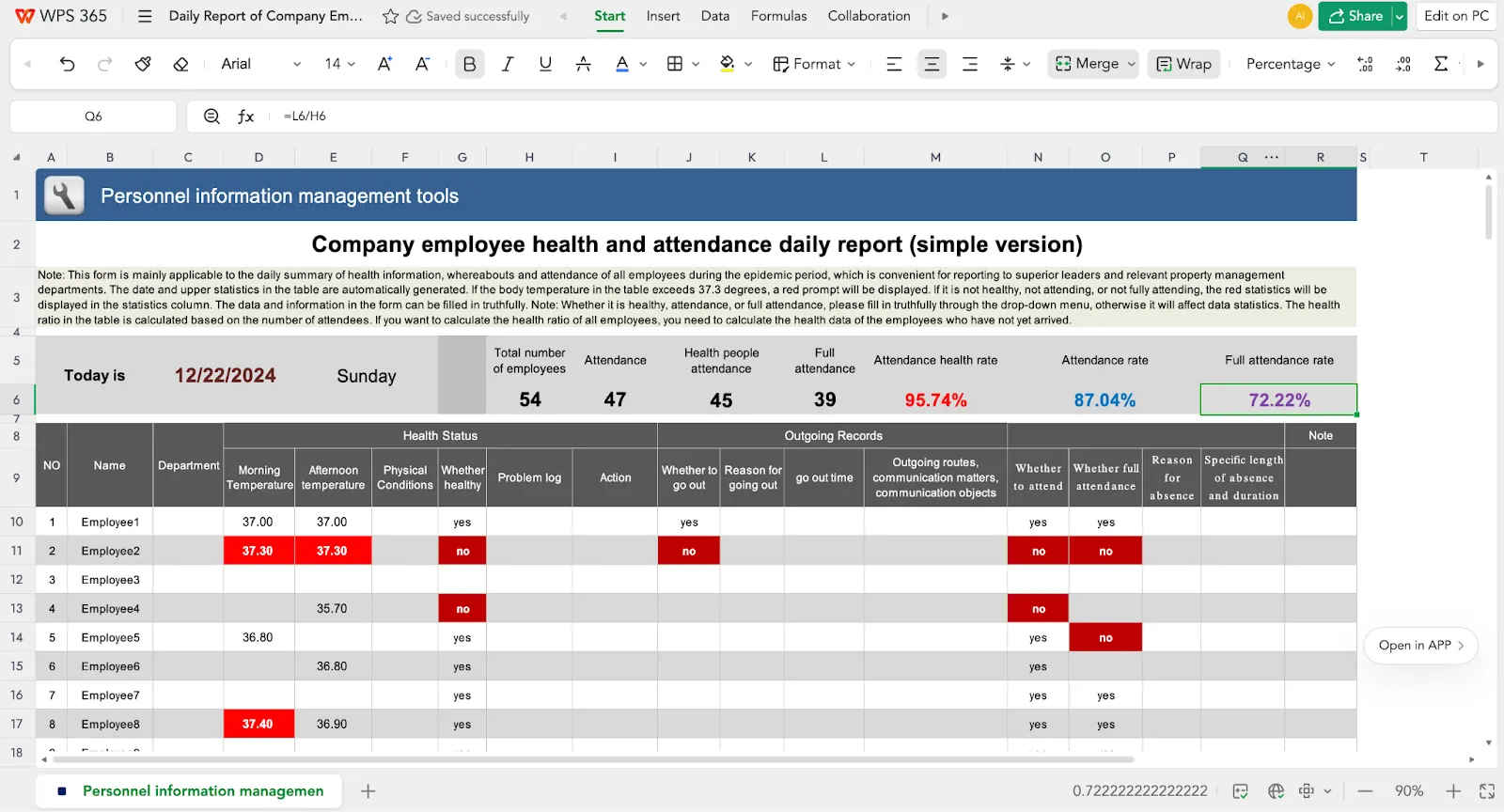Open the font size 14 dropdown
The image size is (1504, 812).
[x=340, y=64]
